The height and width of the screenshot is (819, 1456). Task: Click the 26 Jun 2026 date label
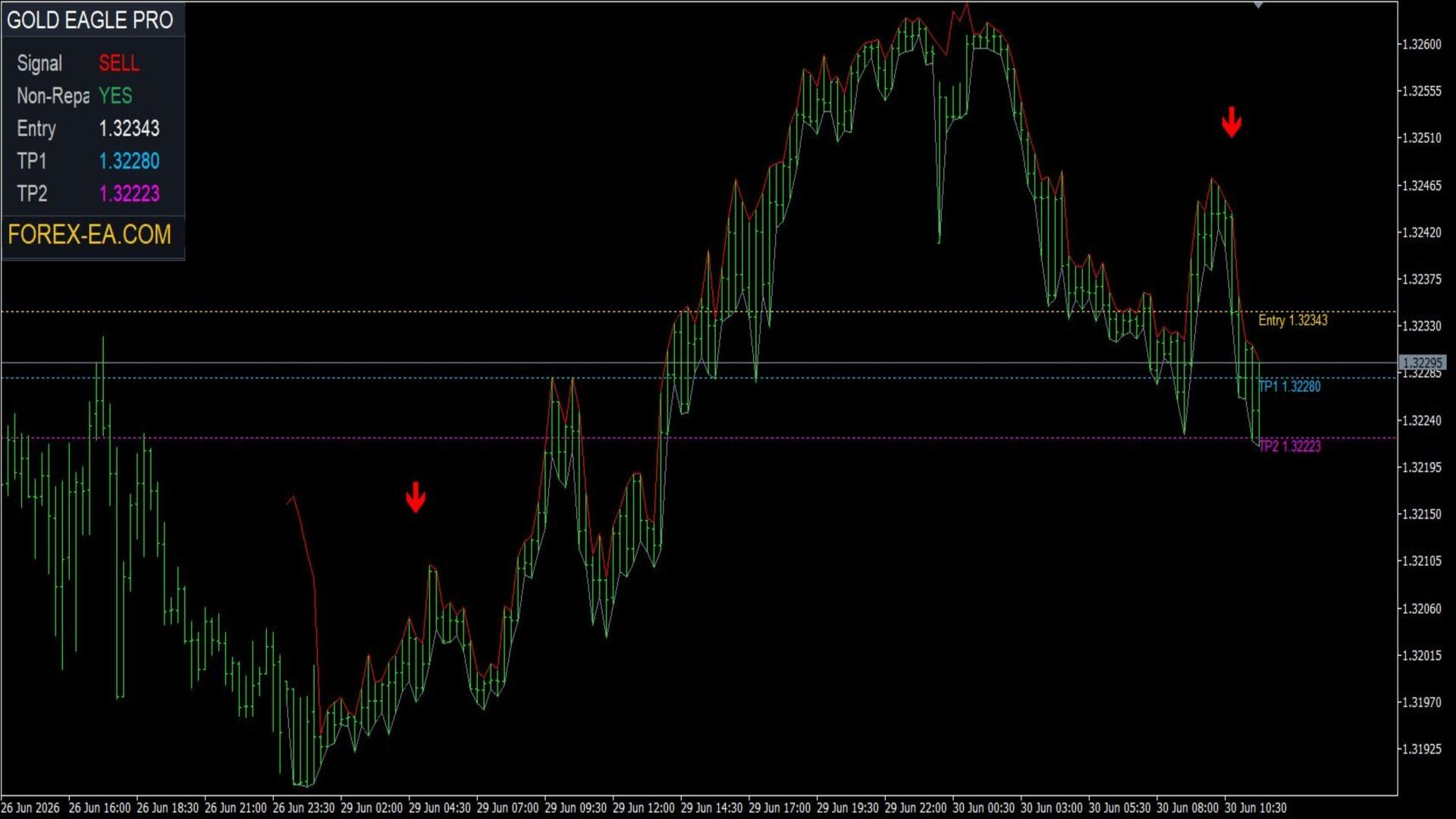pyautogui.click(x=30, y=808)
